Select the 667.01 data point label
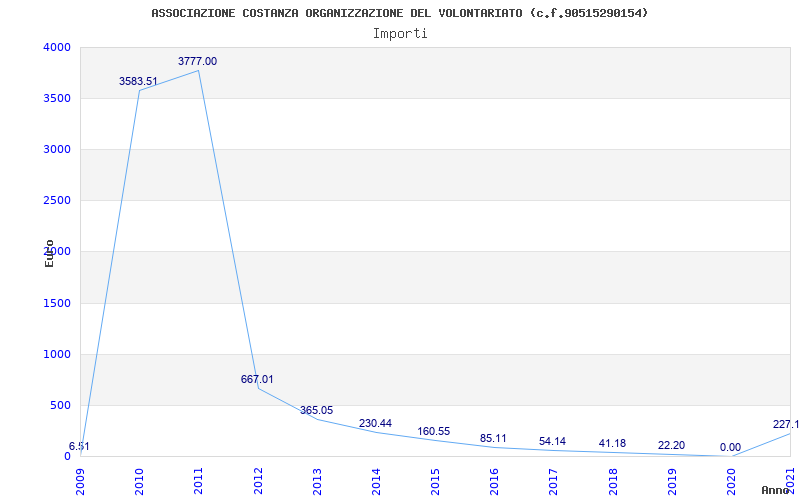800x500 pixels. 257,380
